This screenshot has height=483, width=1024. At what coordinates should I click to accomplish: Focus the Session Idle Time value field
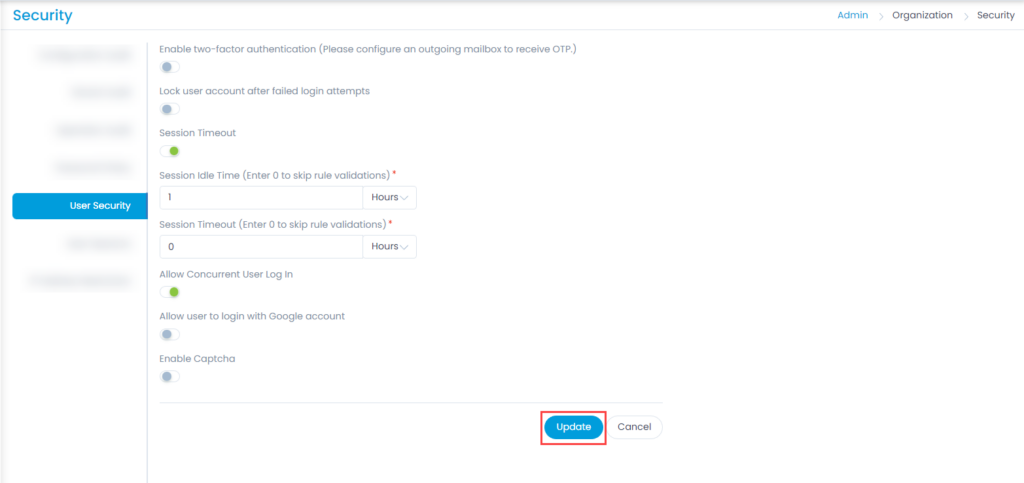click(x=261, y=198)
